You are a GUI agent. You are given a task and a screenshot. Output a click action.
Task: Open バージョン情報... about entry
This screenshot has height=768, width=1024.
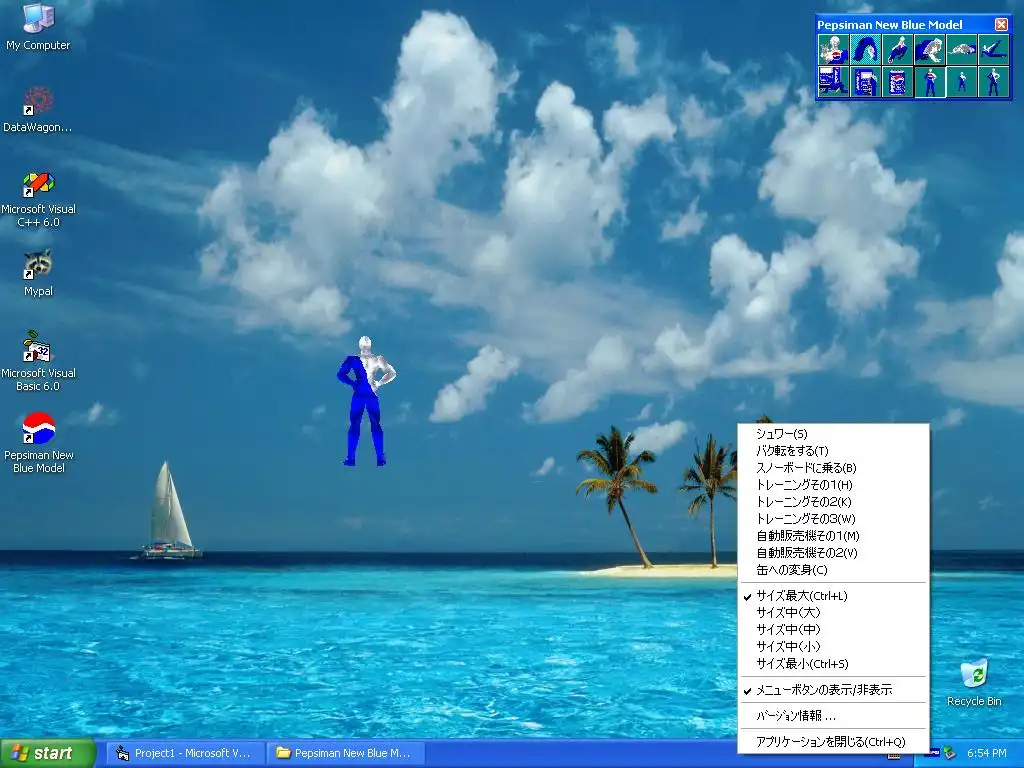tap(833, 716)
